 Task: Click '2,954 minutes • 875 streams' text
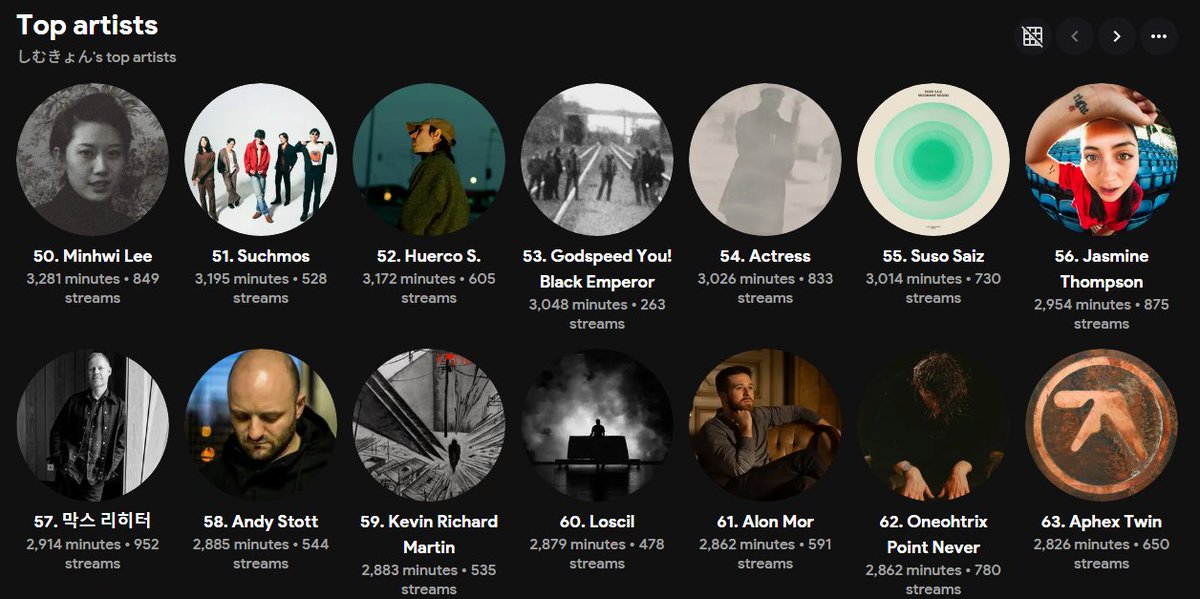click(x=1101, y=314)
